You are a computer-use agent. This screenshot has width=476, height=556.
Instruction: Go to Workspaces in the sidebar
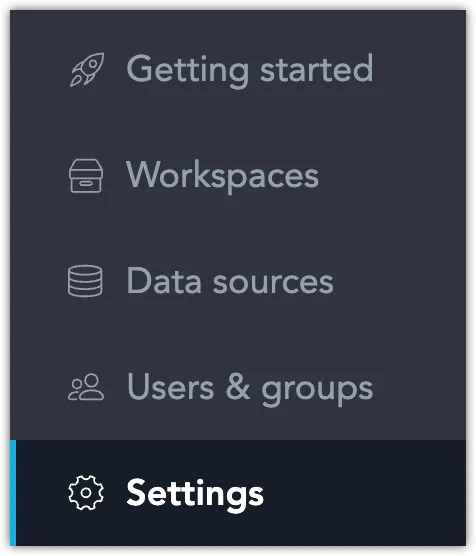coord(238,176)
